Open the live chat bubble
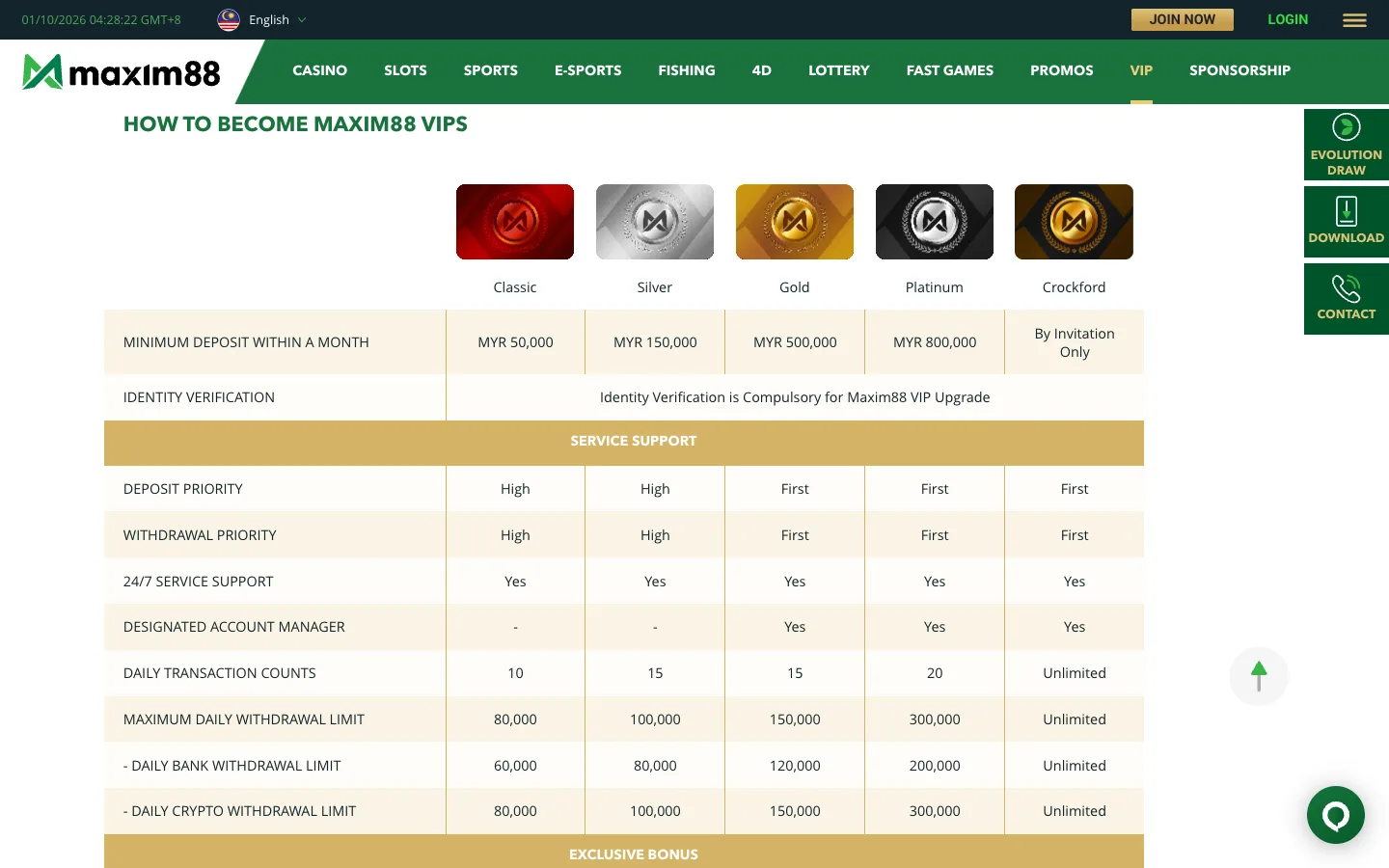The image size is (1389, 868). (1336, 815)
